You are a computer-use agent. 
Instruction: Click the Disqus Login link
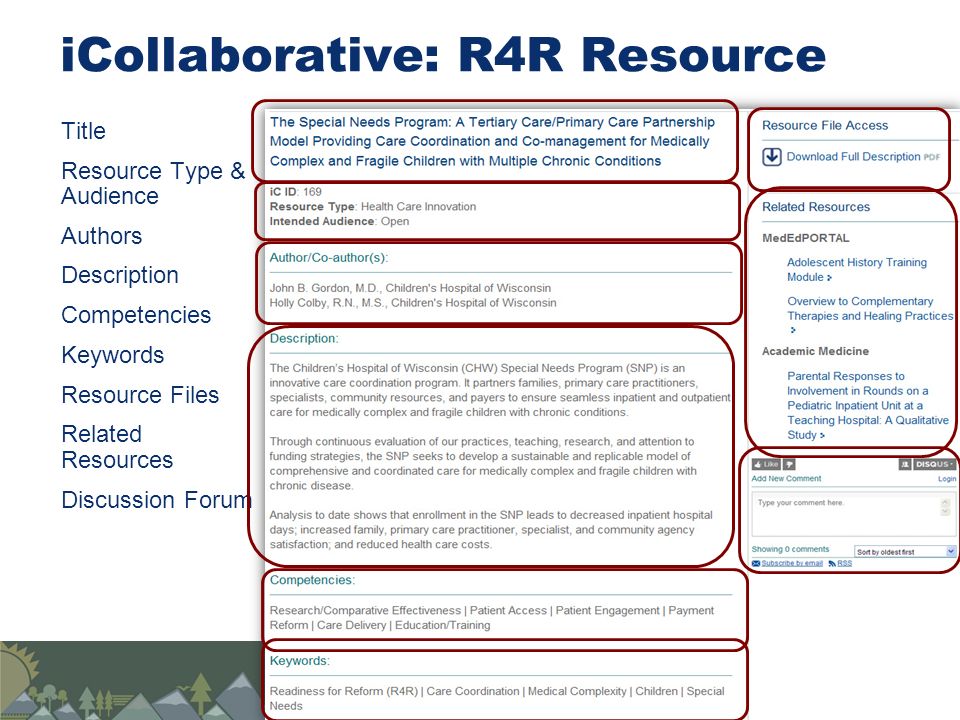pos(947,479)
